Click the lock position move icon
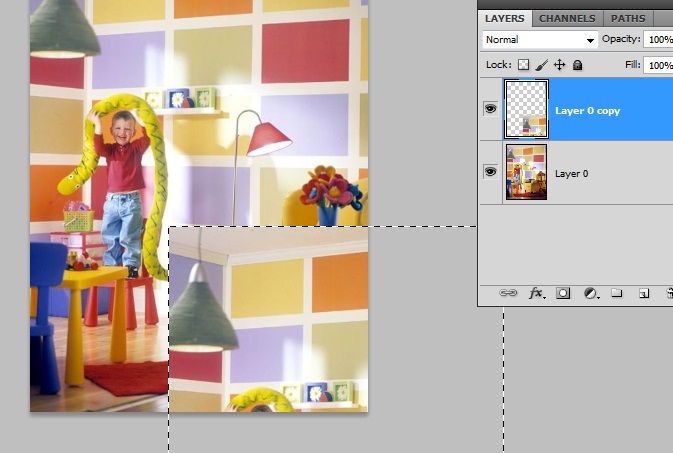 pyautogui.click(x=559, y=65)
